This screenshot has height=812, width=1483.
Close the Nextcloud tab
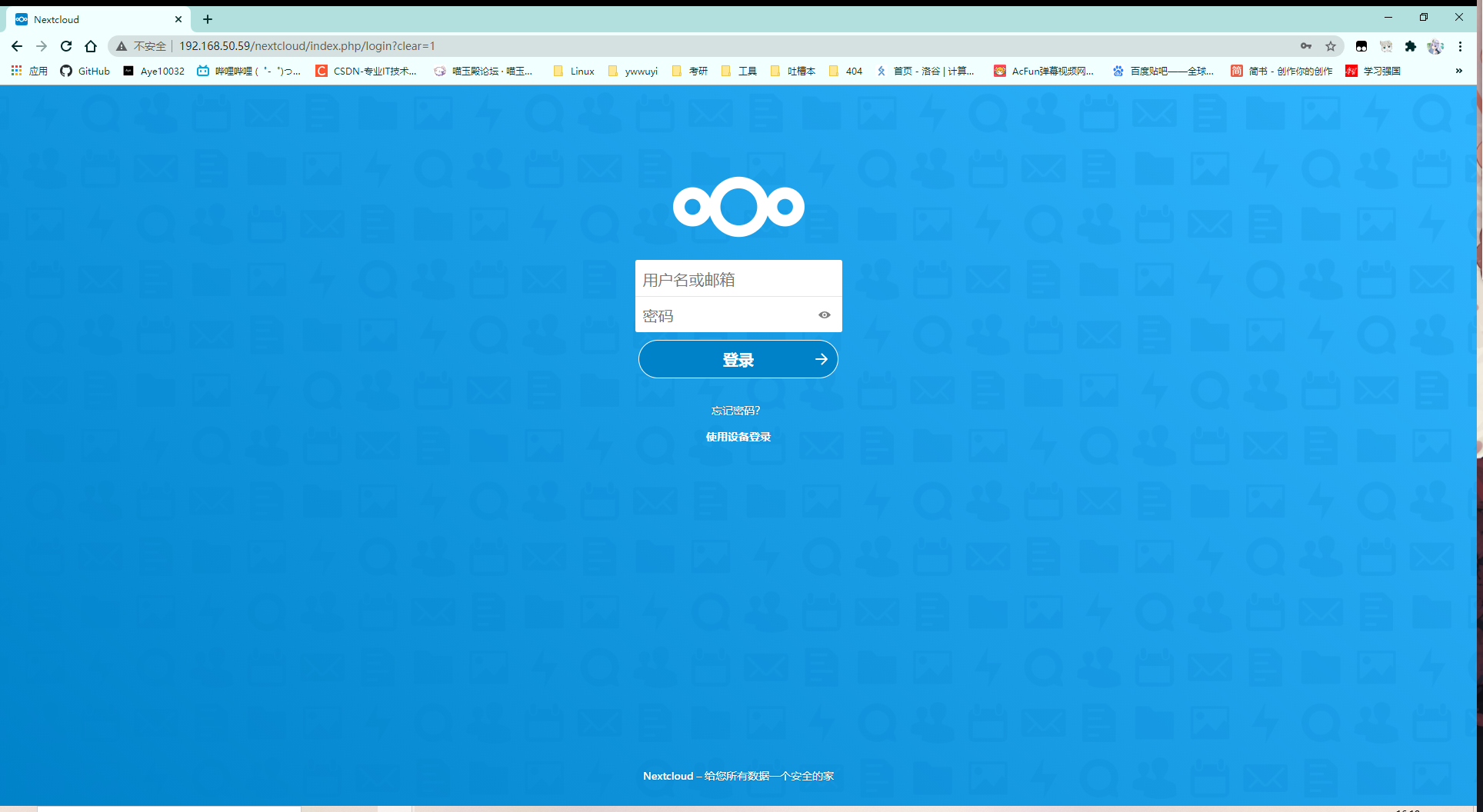[178, 19]
